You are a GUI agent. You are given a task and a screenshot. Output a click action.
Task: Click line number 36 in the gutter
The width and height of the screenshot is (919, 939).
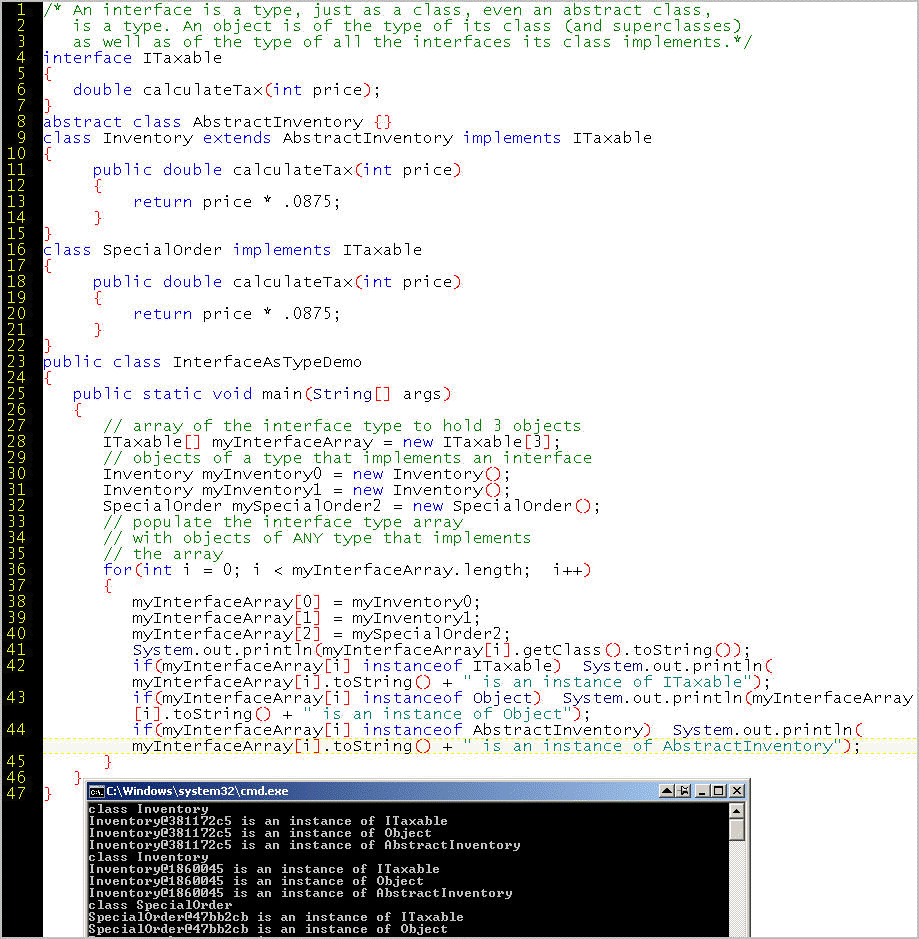[16, 570]
